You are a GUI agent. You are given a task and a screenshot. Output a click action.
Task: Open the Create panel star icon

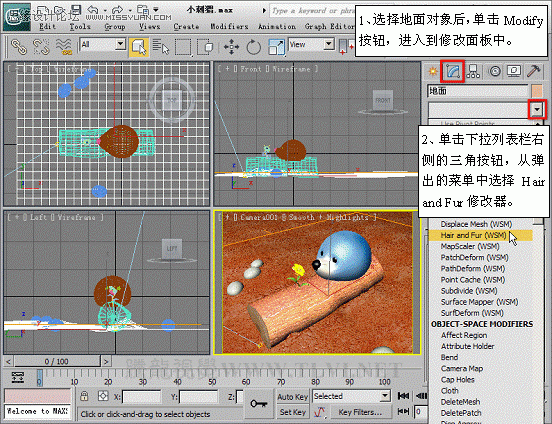pos(433,72)
